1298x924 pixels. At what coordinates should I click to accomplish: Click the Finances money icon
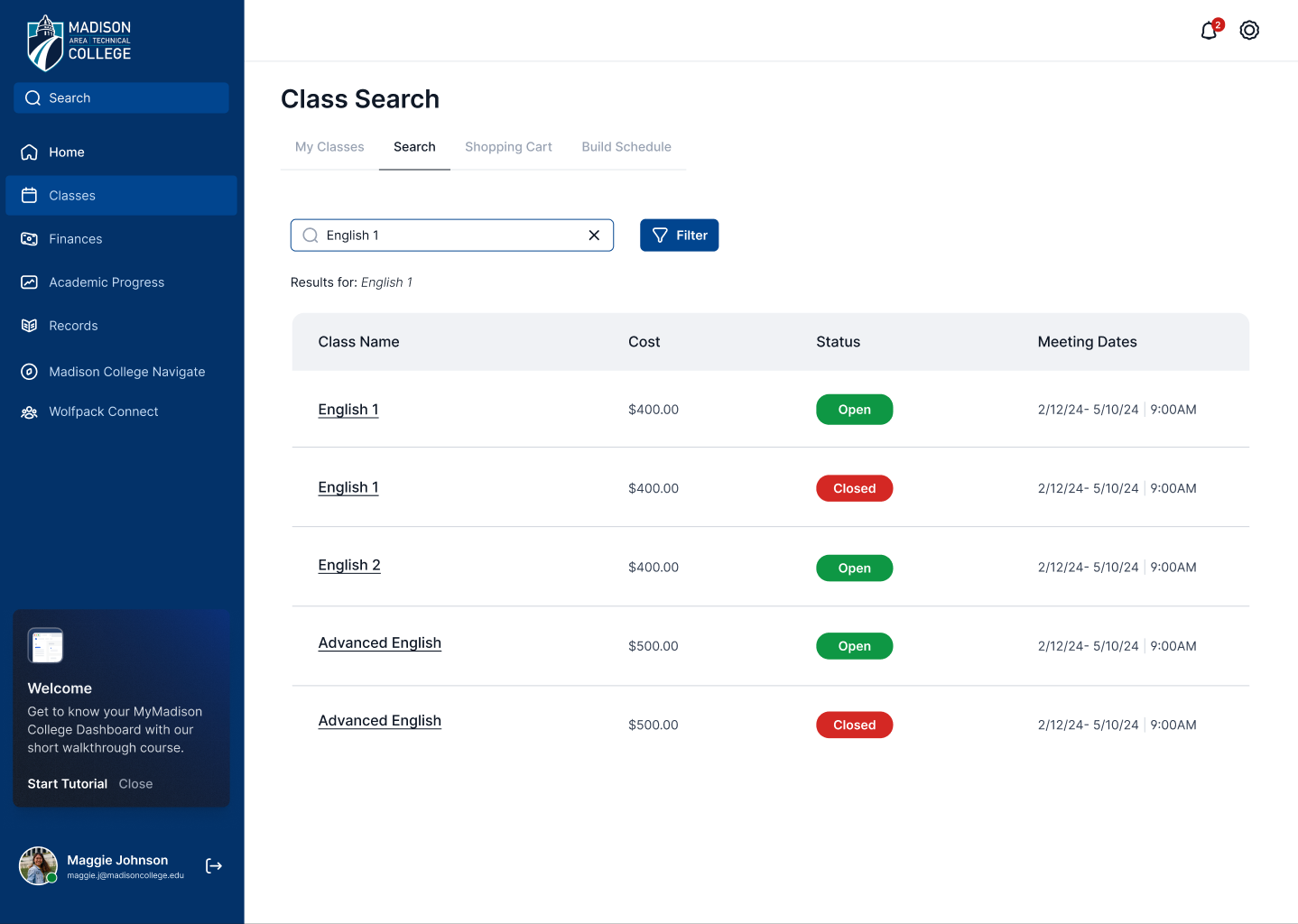coord(30,239)
